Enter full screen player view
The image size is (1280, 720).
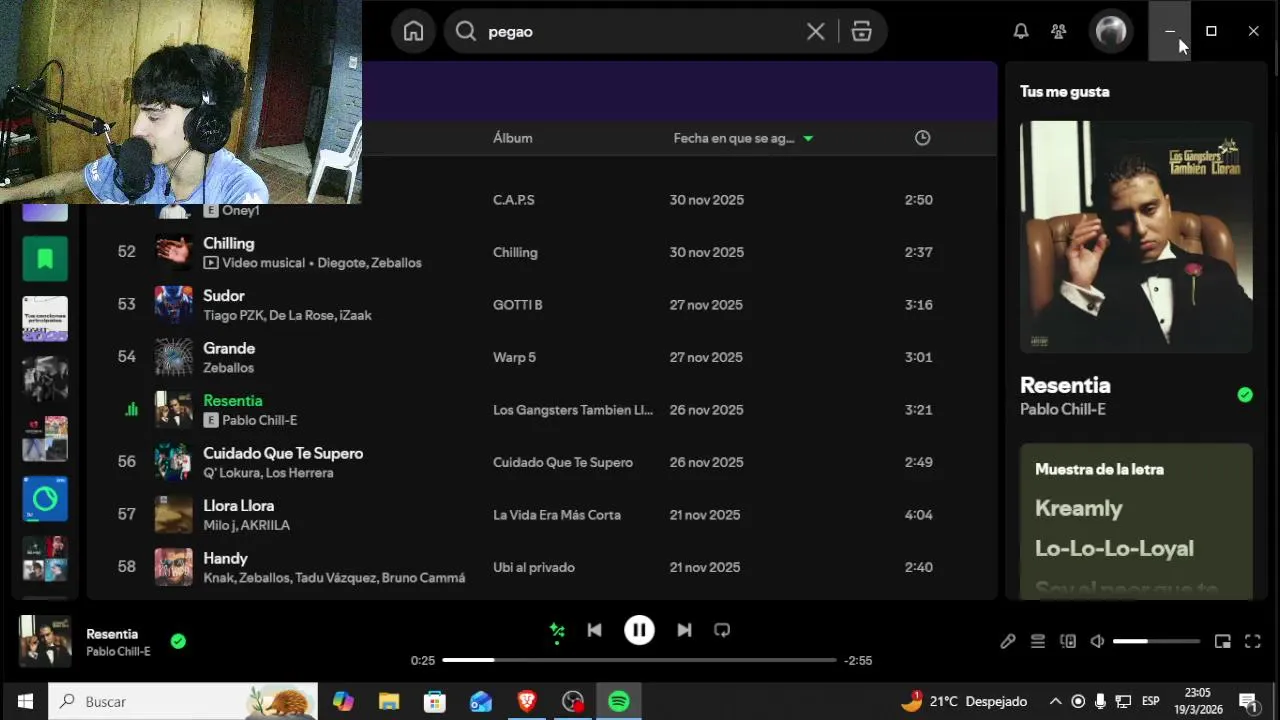1252,641
